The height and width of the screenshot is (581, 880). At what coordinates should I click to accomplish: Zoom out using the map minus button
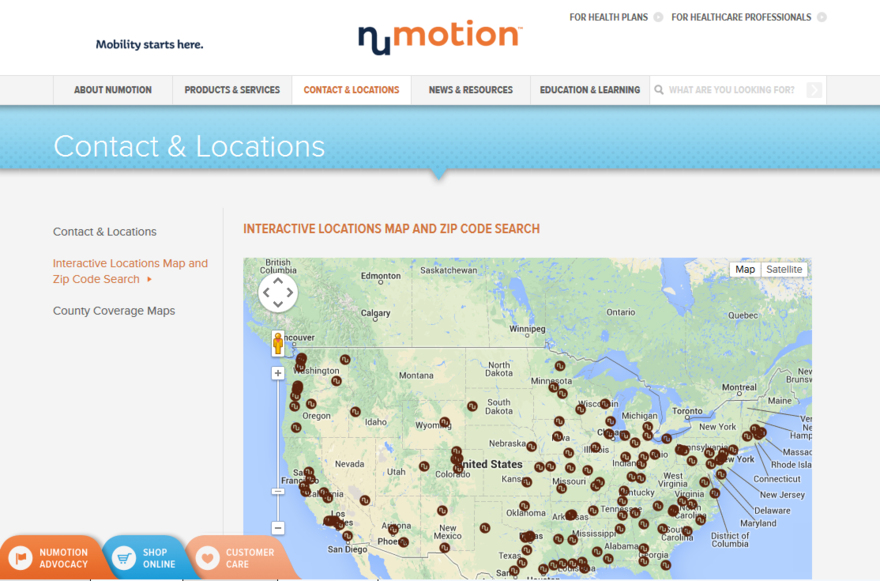[x=278, y=528]
